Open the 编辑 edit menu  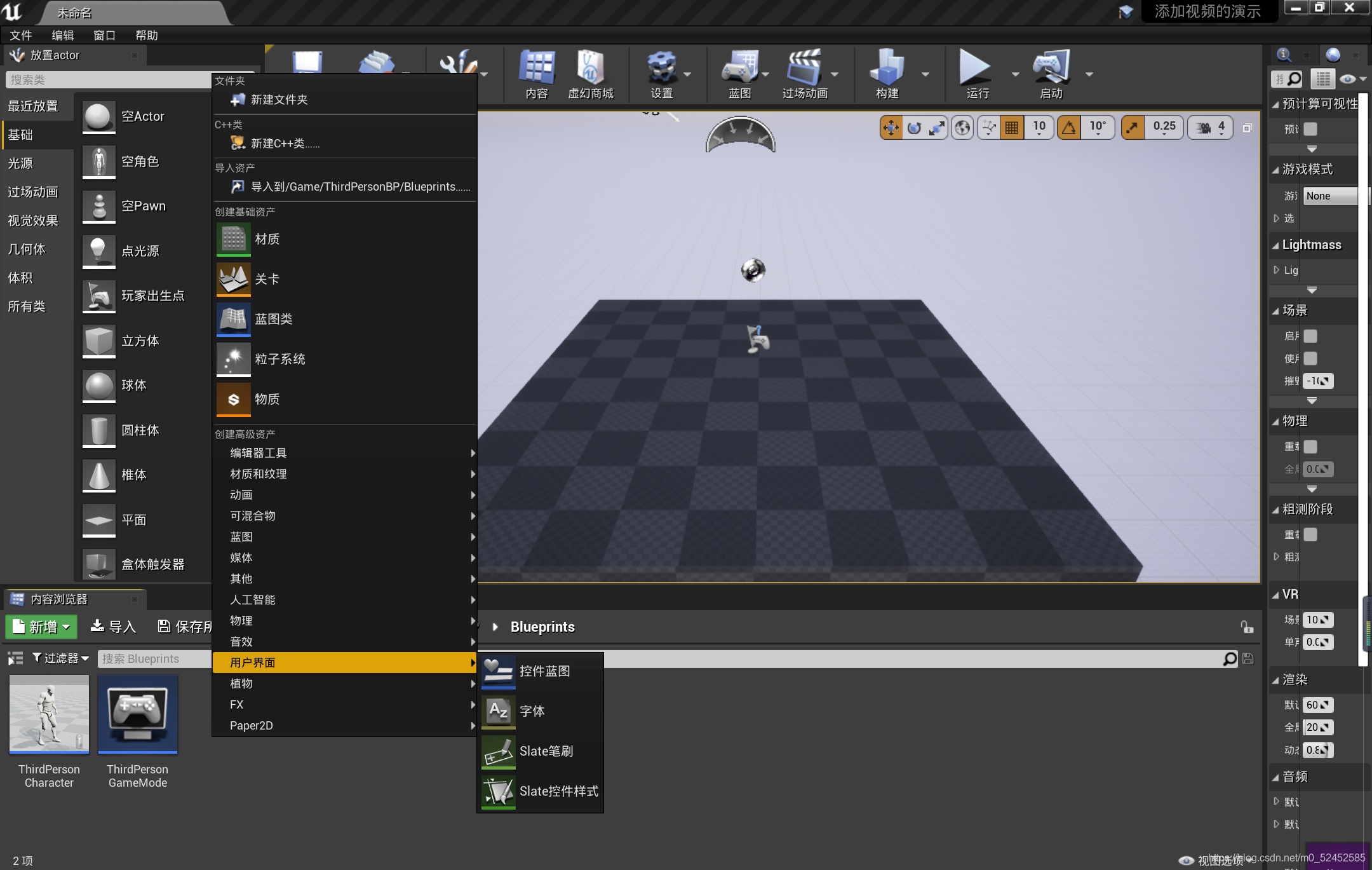pos(63,36)
